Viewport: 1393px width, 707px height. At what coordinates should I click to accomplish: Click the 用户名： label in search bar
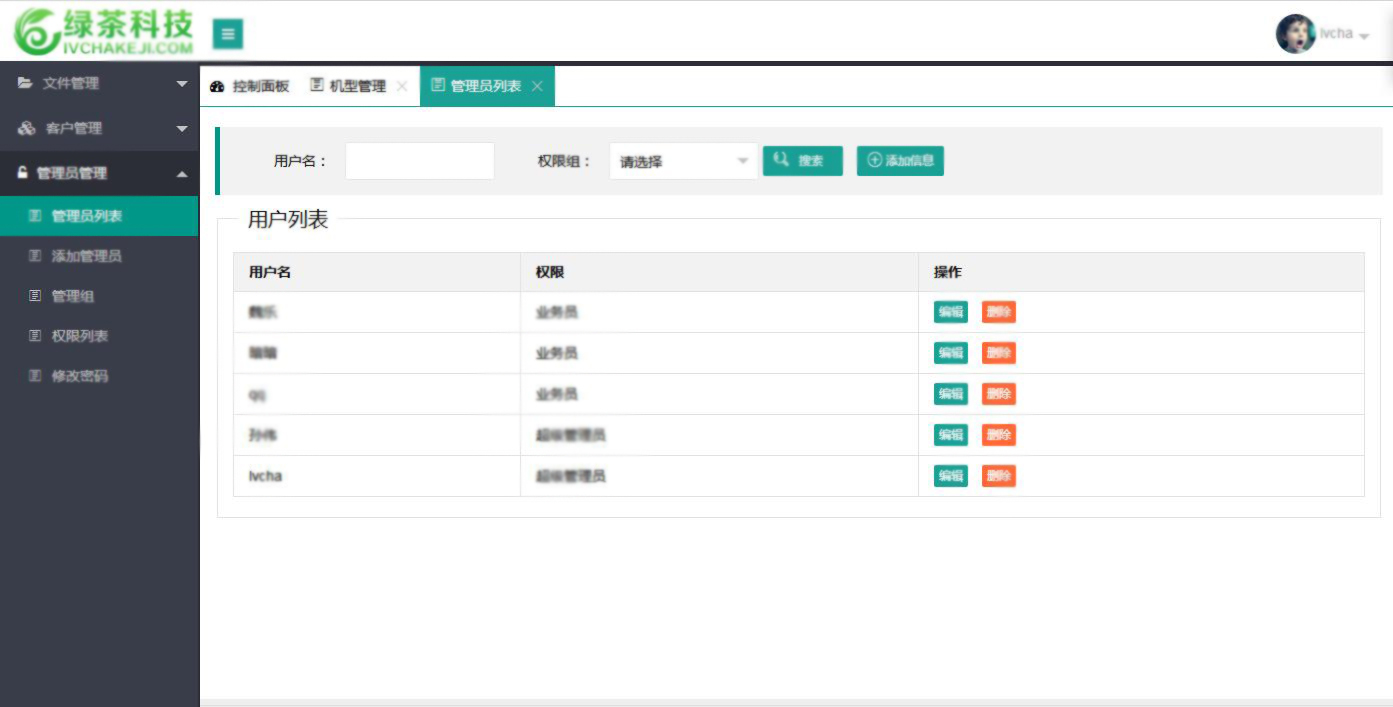[x=301, y=161]
